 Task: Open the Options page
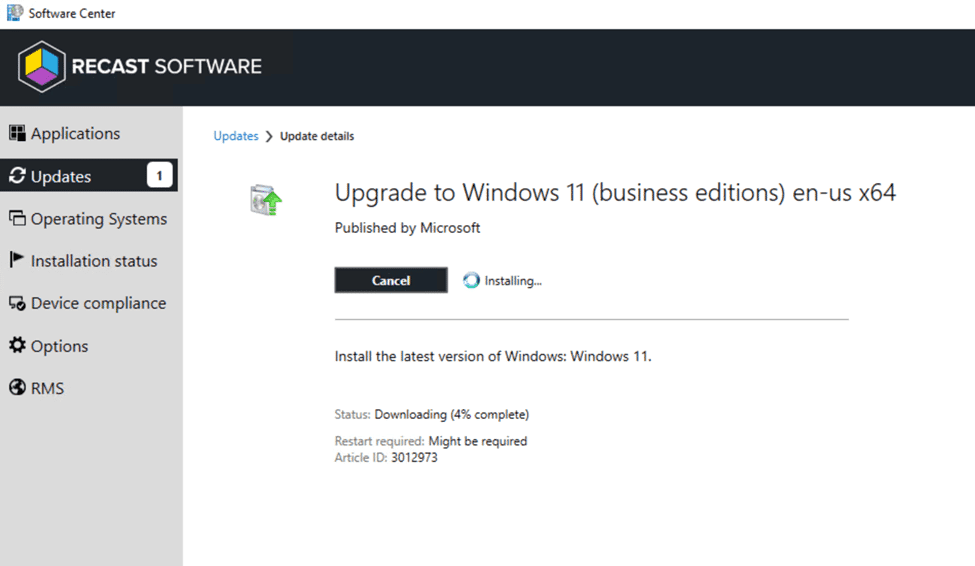59,346
